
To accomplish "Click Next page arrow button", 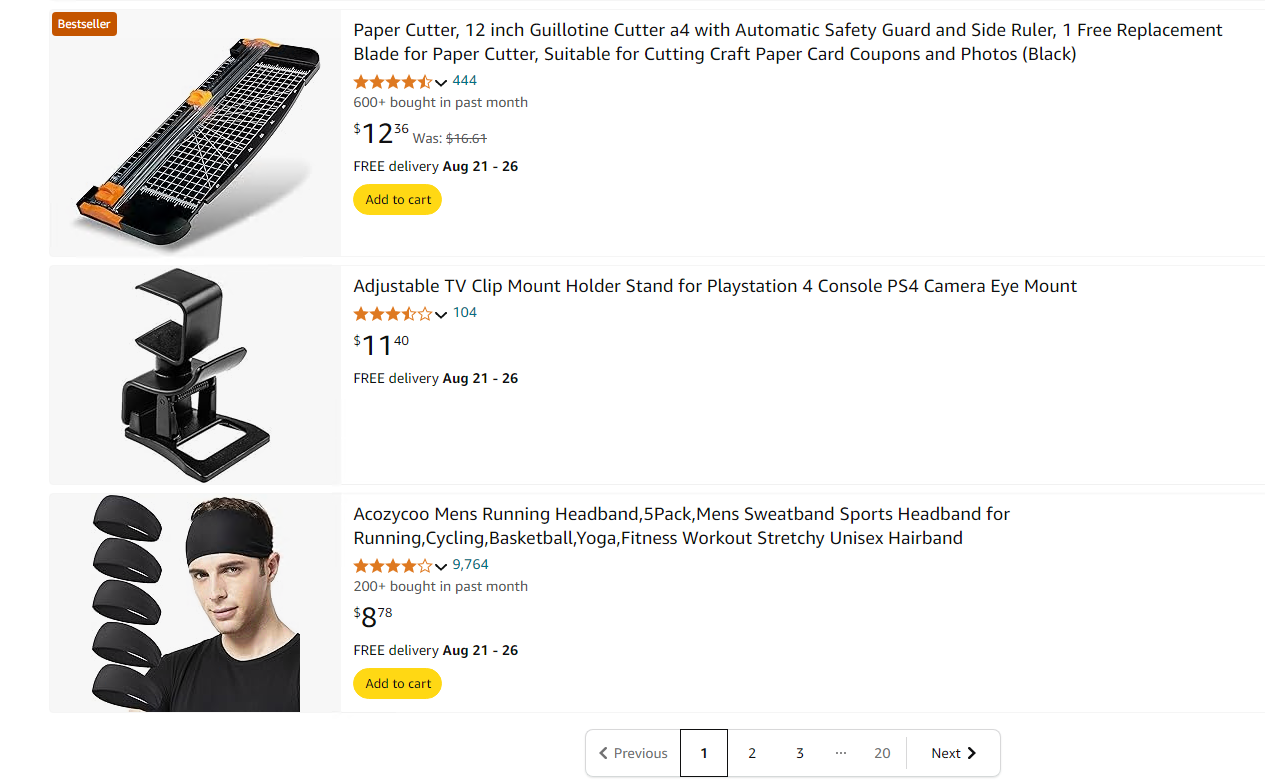I will (953, 754).
